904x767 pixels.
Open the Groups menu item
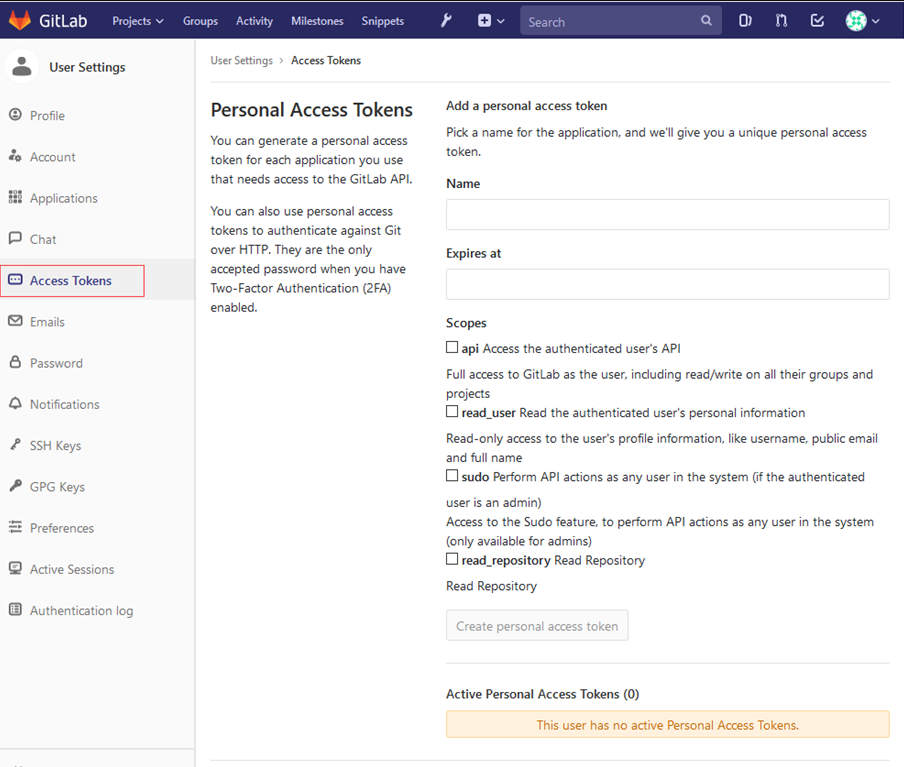[201, 21]
